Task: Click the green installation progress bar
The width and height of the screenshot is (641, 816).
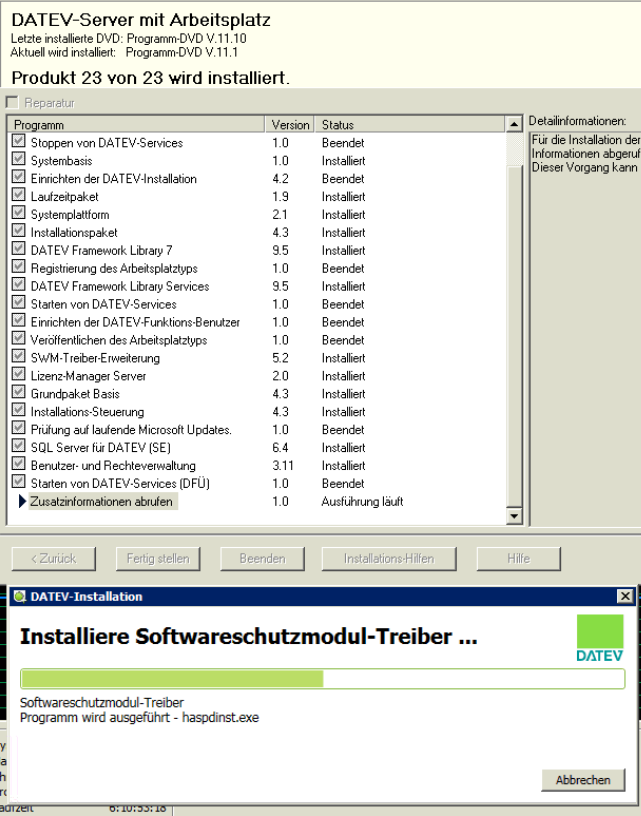Action: click(323, 679)
